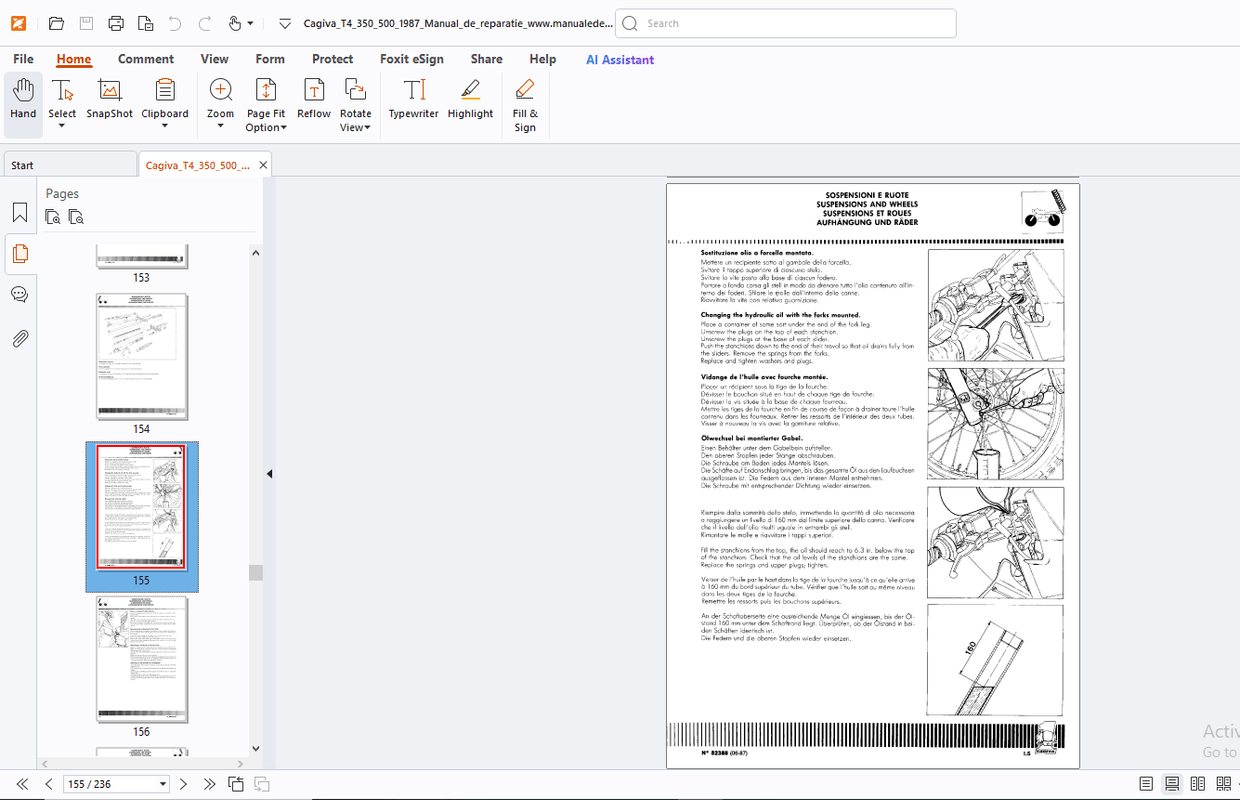
Task: Toggle single page view mode
Action: coord(1146,783)
